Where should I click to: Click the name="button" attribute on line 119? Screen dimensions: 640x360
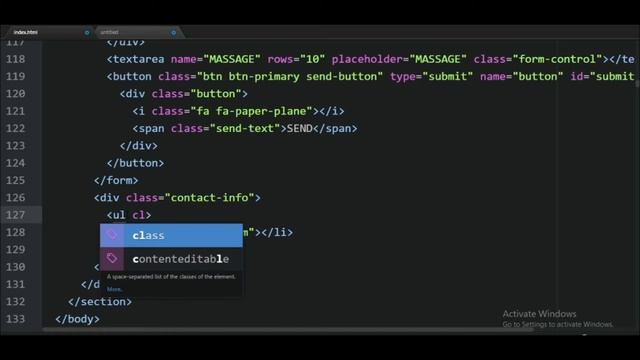click(522, 76)
